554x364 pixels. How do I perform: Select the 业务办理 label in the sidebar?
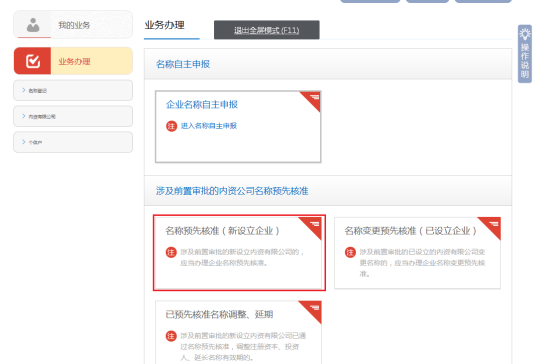(74, 61)
